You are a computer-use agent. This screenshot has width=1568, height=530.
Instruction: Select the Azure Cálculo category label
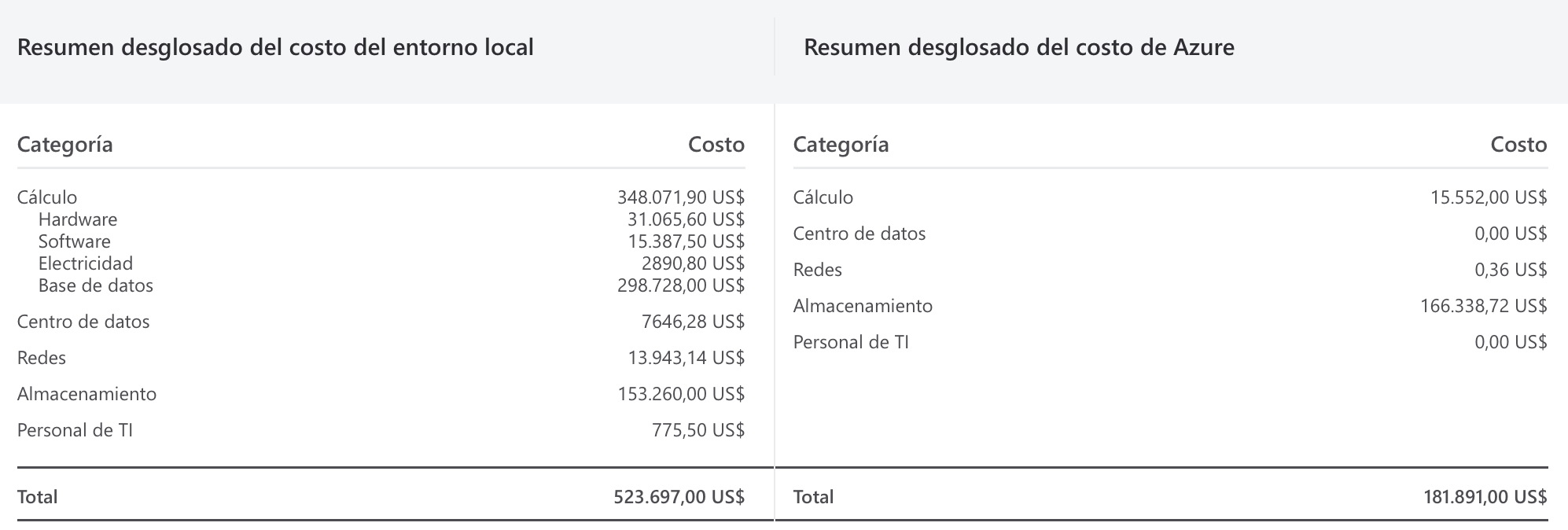click(x=823, y=197)
